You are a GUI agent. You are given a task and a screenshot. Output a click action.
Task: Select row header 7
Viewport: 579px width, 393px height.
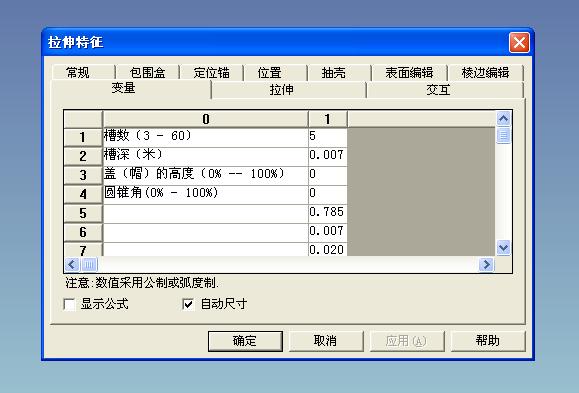[83, 250]
